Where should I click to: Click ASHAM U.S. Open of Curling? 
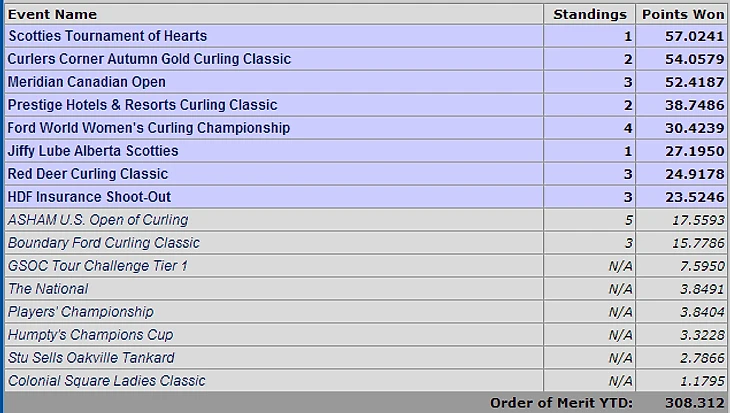98,220
